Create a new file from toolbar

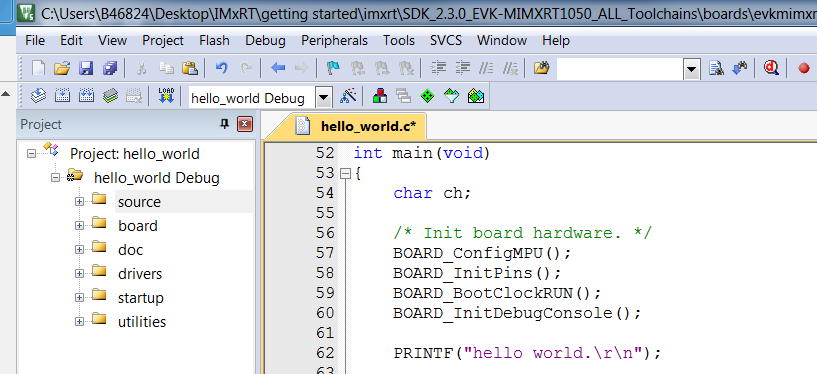coord(39,68)
